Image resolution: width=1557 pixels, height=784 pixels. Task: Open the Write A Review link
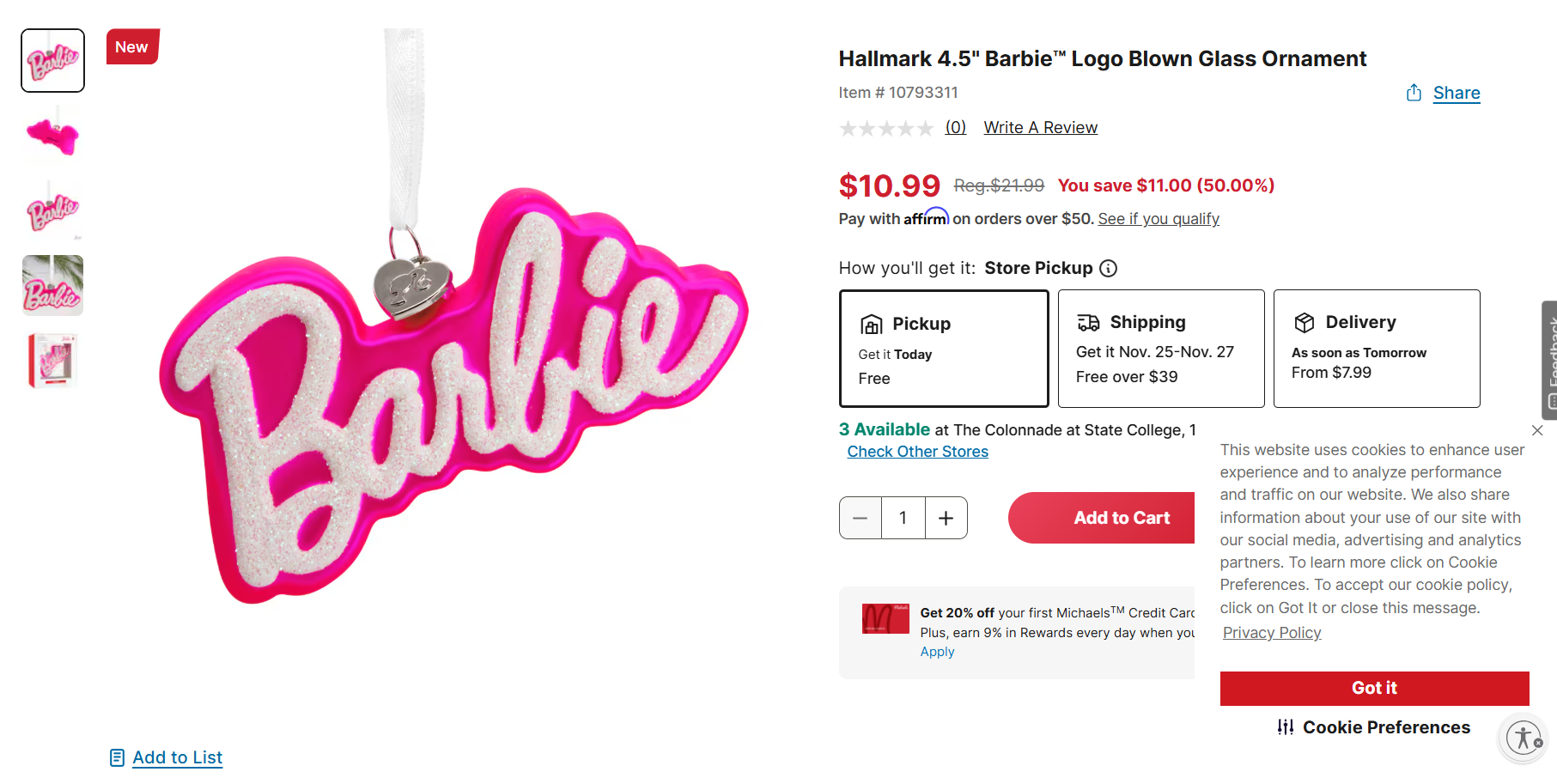(x=1040, y=128)
